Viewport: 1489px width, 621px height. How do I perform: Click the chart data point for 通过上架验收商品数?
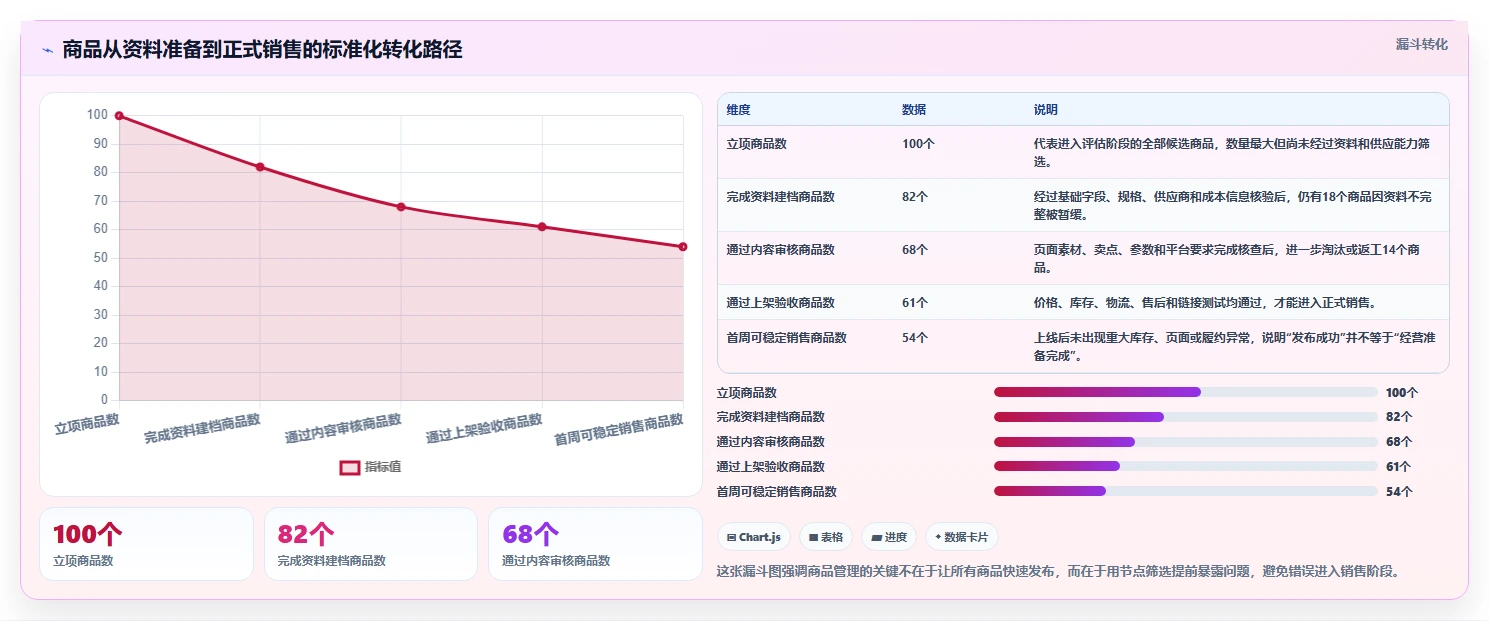pyautogui.click(x=542, y=227)
